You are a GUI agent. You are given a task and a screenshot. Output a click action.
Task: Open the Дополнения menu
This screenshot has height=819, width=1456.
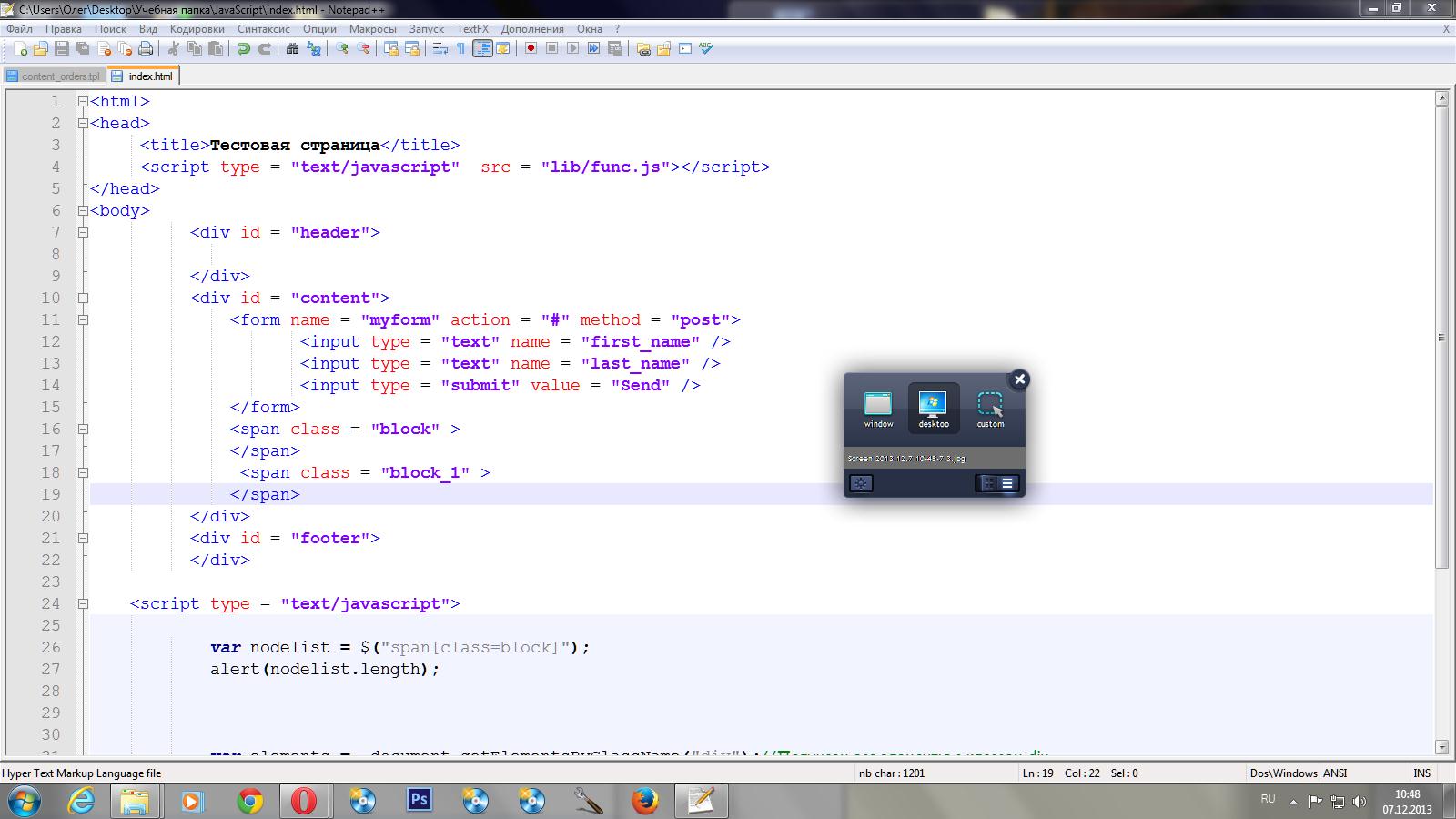tap(532, 28)
